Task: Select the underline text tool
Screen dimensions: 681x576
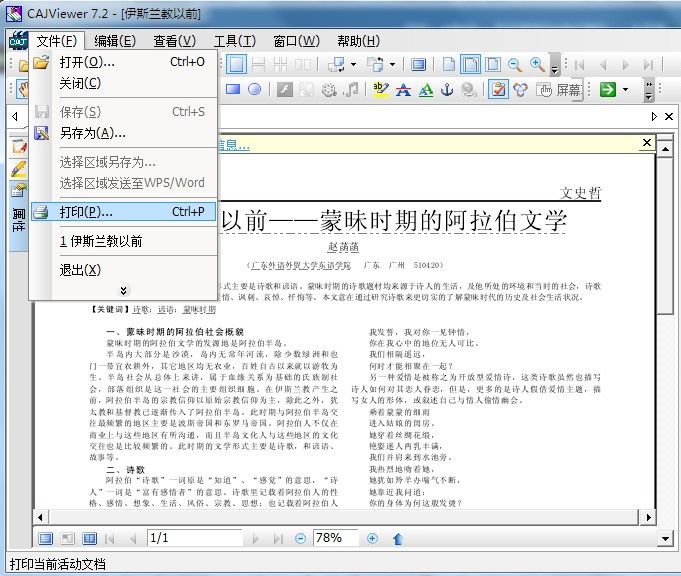Action: [x=426, y=89]
